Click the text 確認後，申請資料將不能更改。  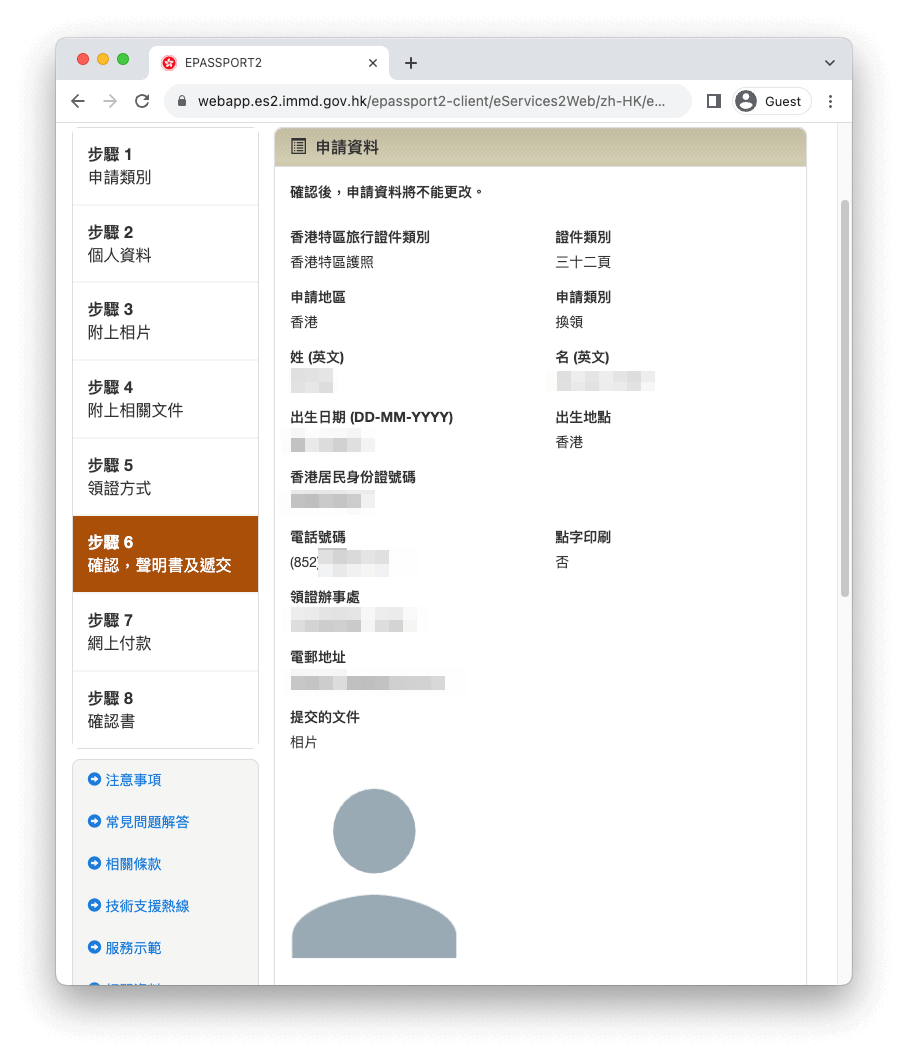[386, 192]
